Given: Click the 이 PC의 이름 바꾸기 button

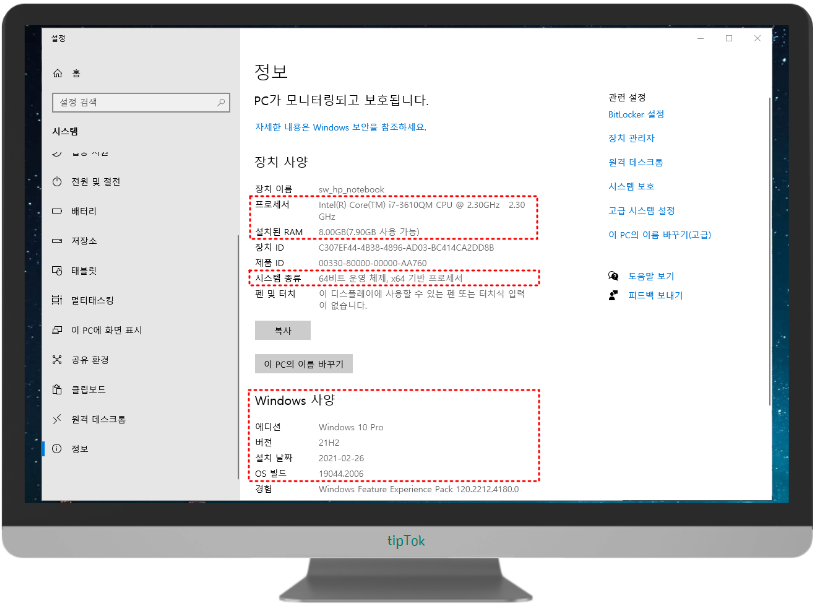Looking at the screenshot, I should [x=304, y=364].
